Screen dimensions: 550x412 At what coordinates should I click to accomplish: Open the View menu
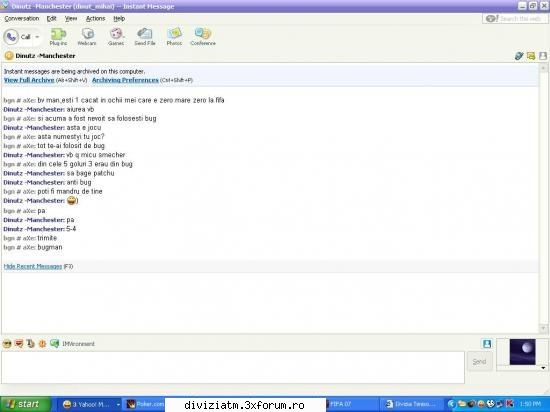coord(71,19)
